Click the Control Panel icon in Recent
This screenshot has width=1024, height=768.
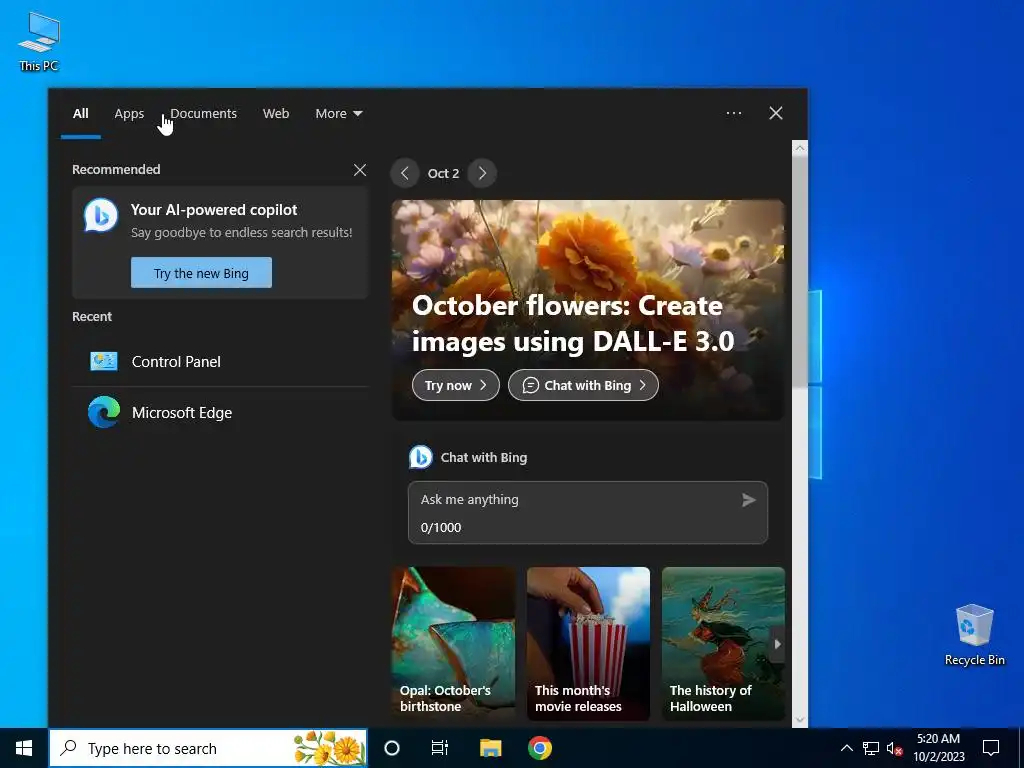[x=104, y=361]
